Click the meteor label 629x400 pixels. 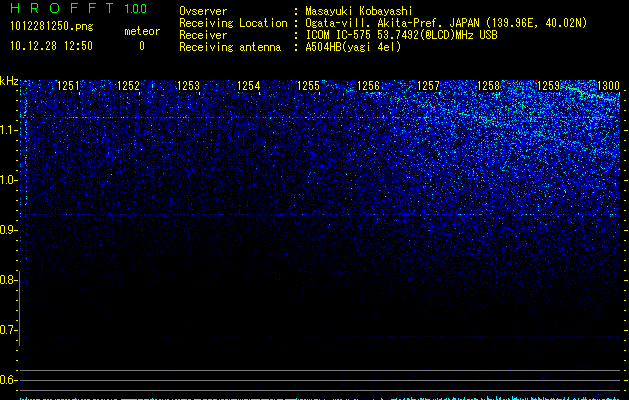coord(142,31)
